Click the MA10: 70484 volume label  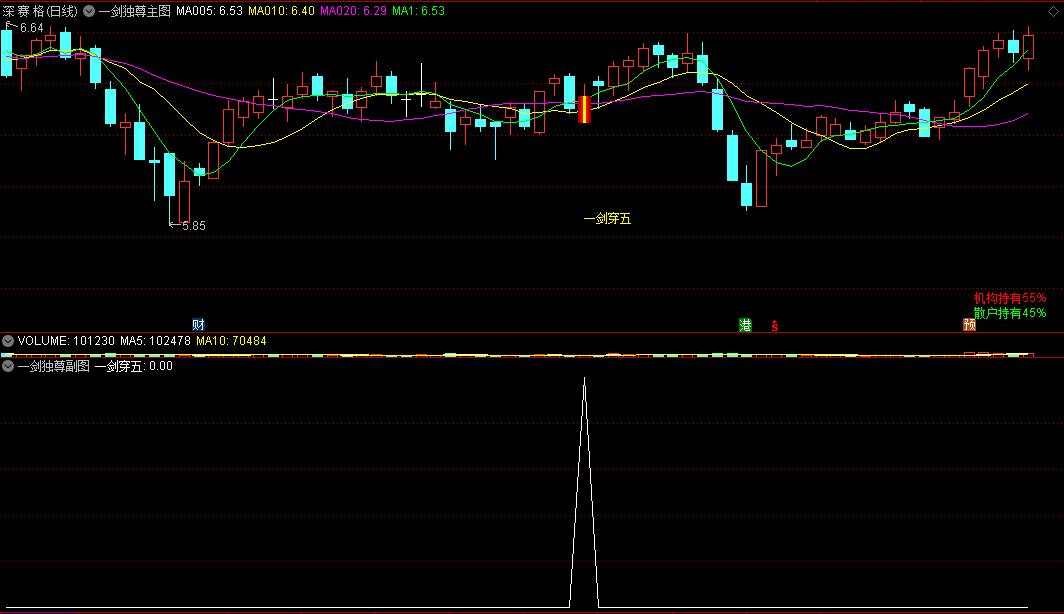tap(231, 341)
